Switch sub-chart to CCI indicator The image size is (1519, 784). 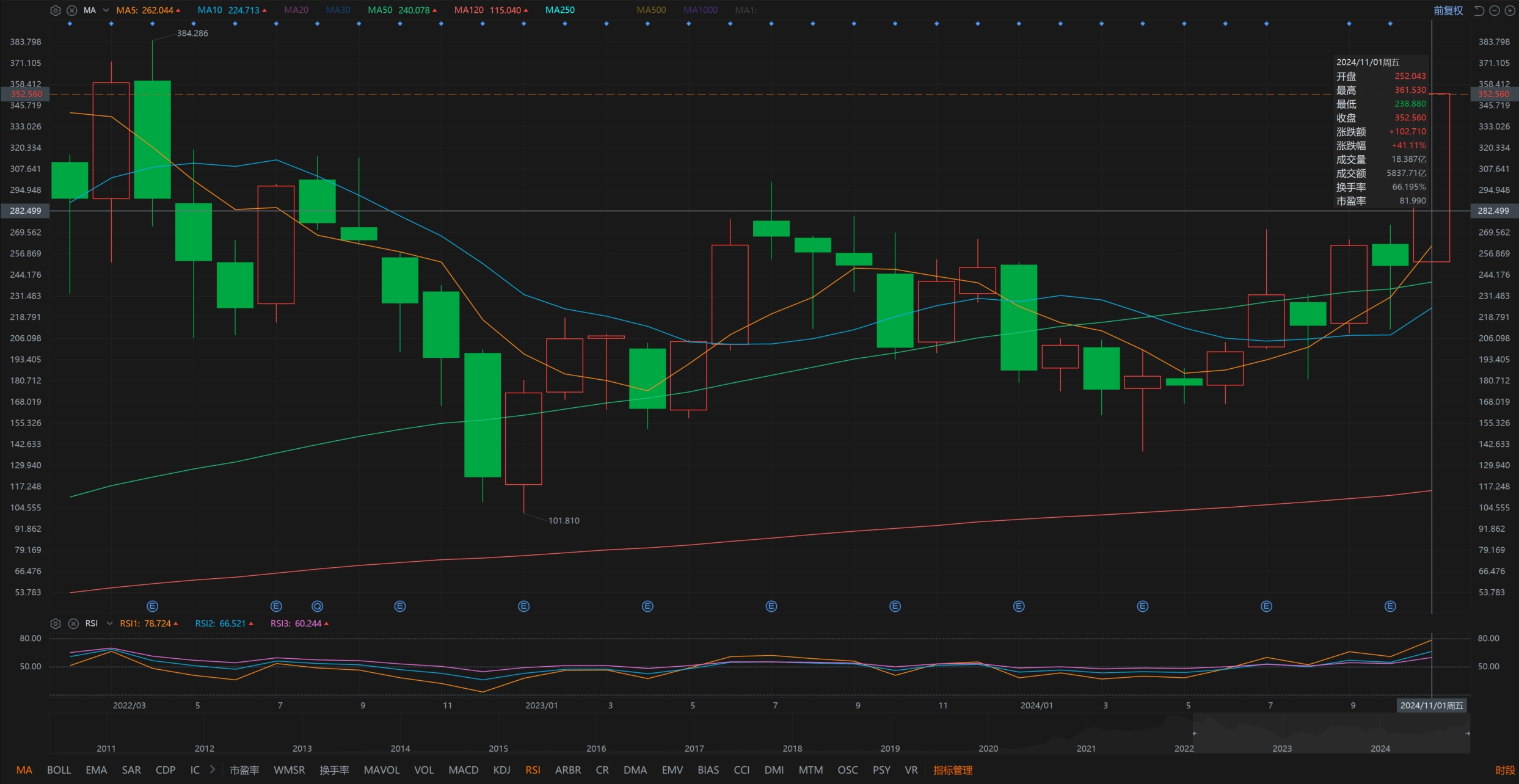(x=741, y=770)
